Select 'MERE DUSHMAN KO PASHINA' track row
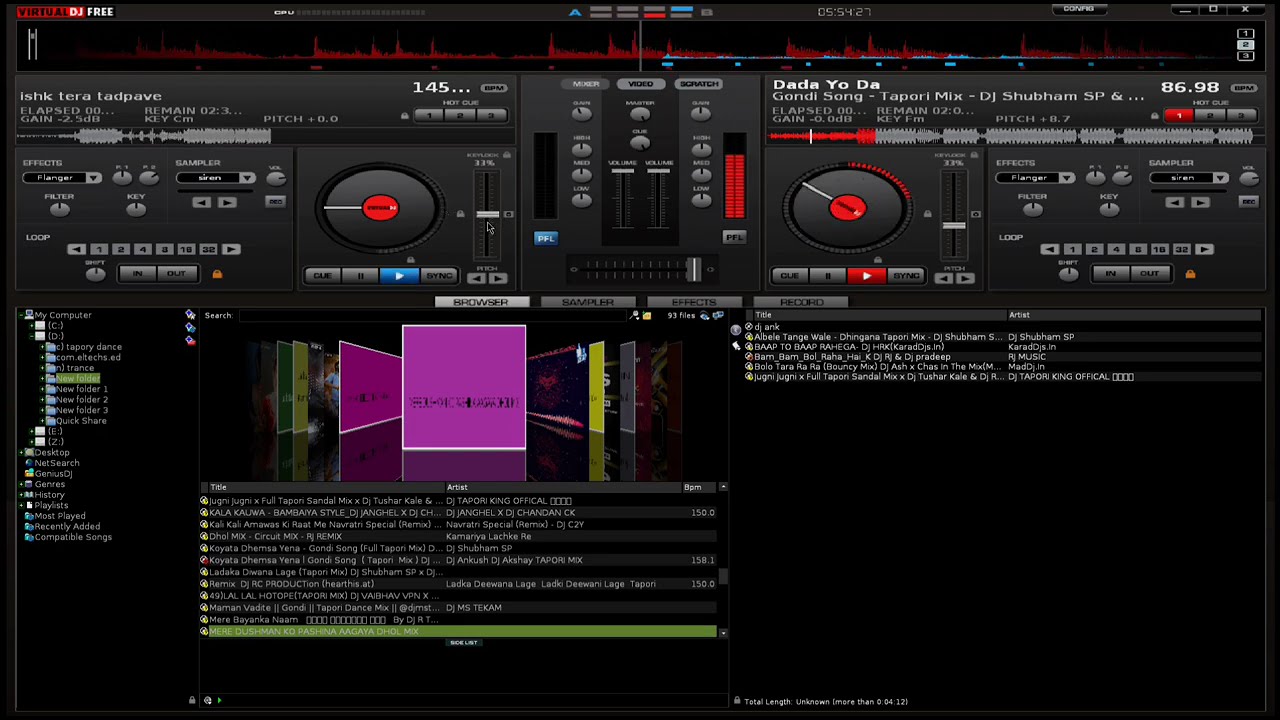1280x720 pixels. tap(458, 632)
